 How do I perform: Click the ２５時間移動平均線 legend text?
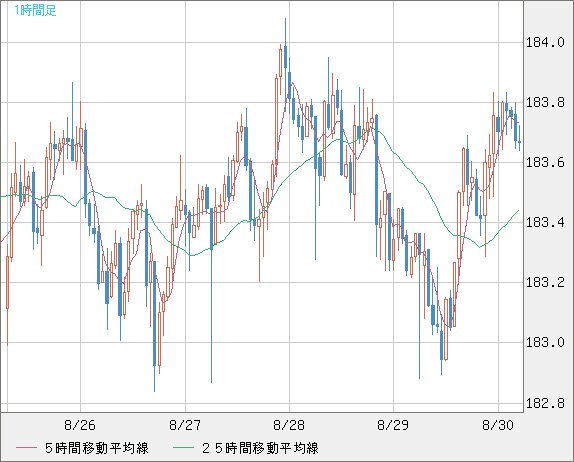pos(260,448)
